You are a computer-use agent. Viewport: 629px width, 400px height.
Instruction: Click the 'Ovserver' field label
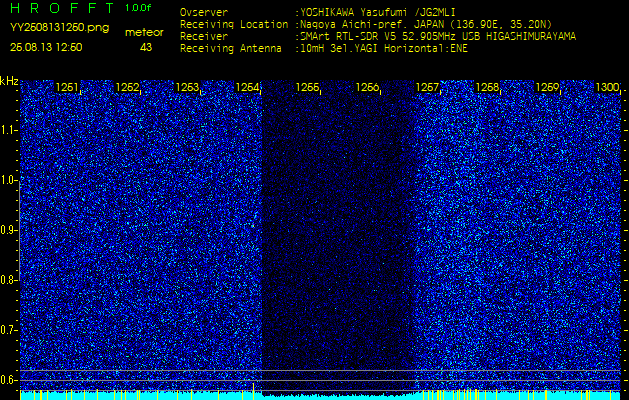[x=204, y=12]
